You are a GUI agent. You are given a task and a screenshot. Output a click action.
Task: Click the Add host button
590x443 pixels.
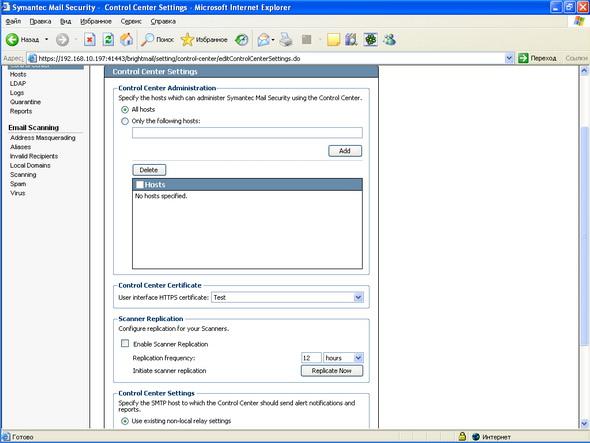click(x=345, y=151)
